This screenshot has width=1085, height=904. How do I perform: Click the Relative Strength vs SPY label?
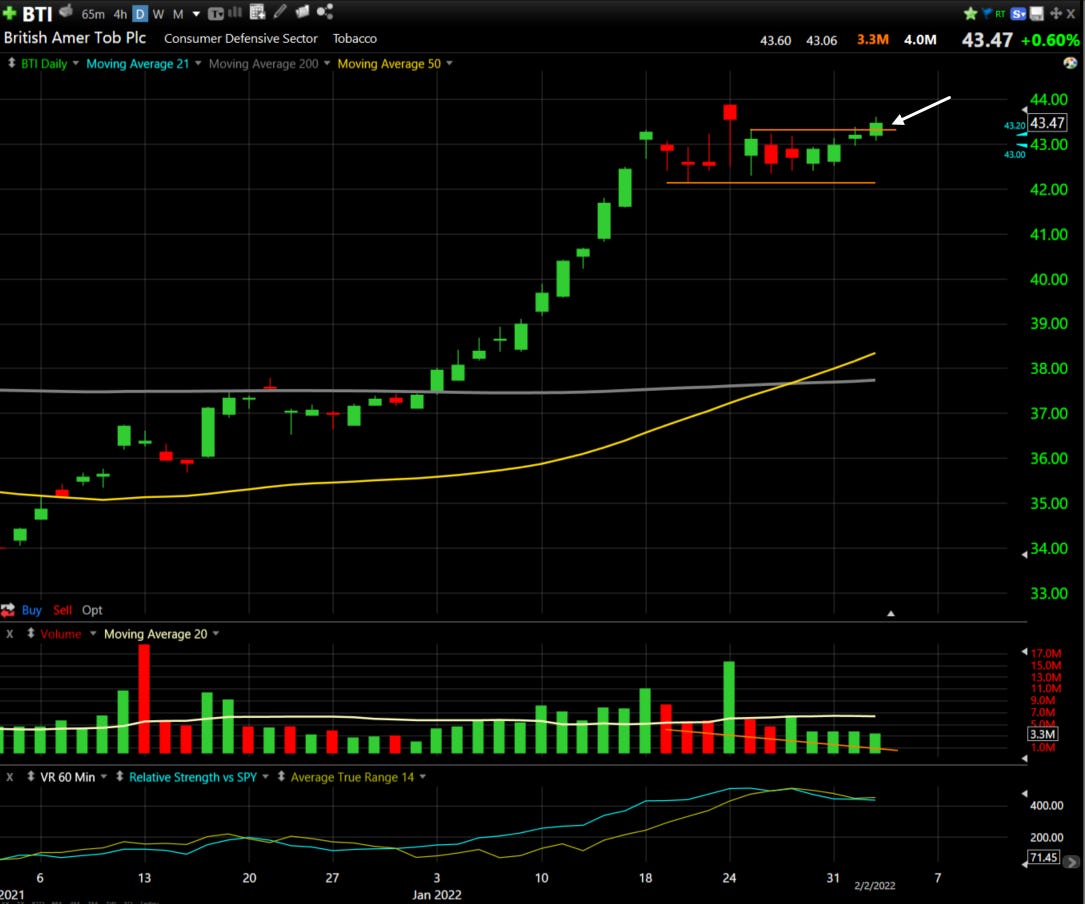coord(192,777)
